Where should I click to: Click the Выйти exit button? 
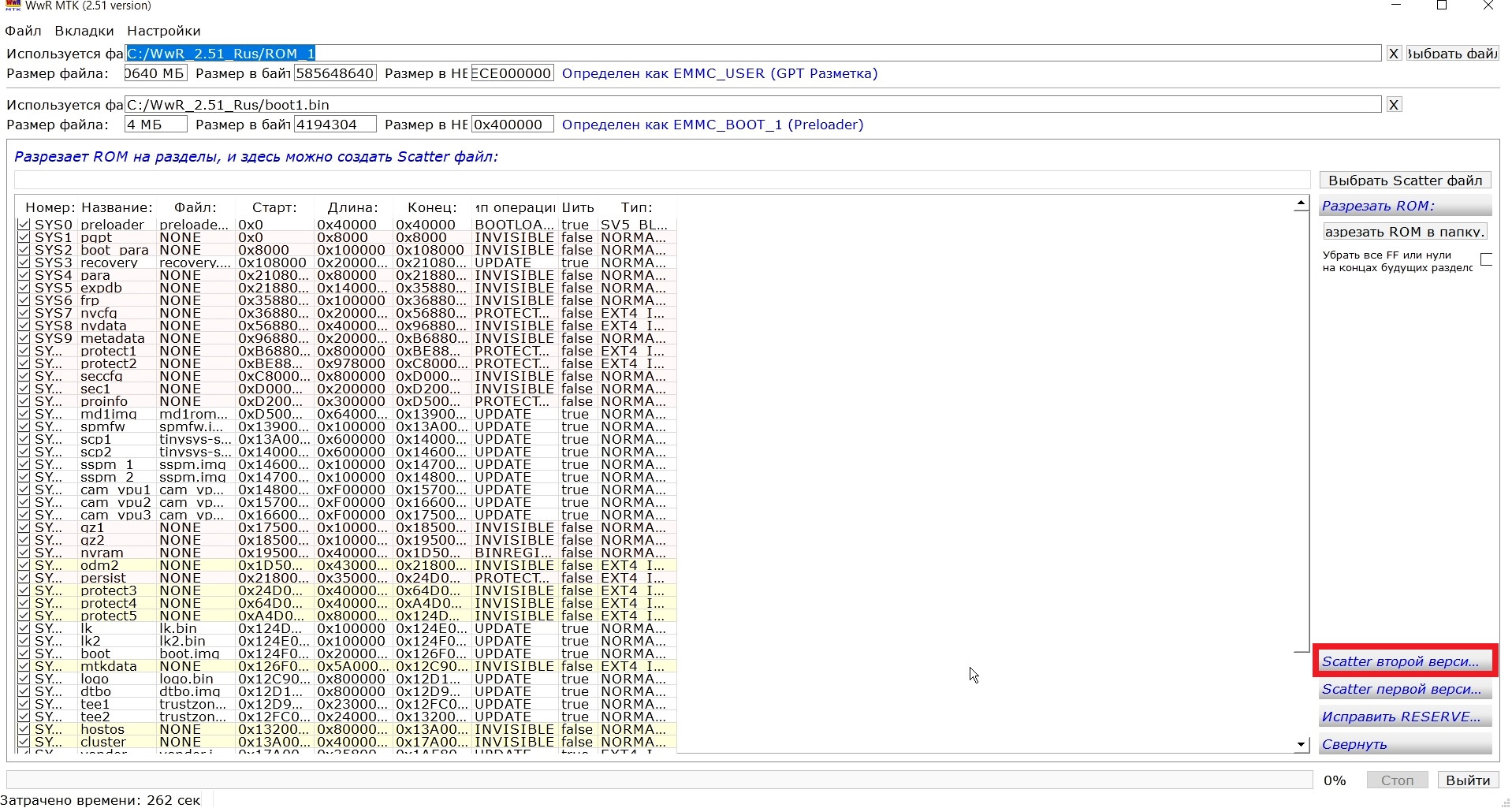click(1468, 780)
